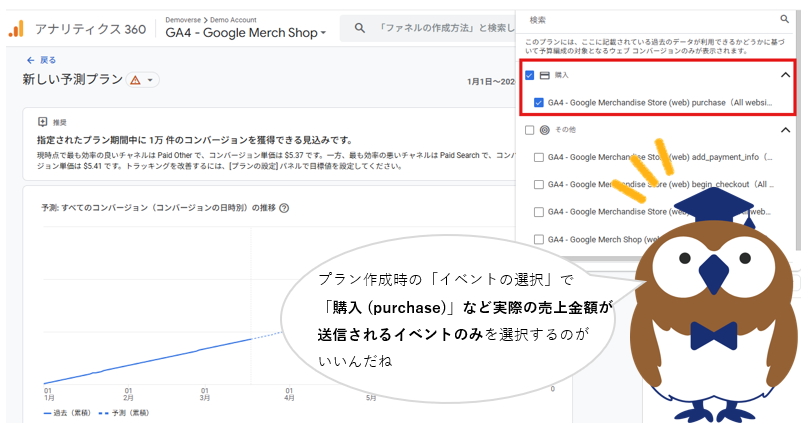Open the dropdown arrow beside the warning triangle
The height and width of the screenshot is (438, 812).
150,80
